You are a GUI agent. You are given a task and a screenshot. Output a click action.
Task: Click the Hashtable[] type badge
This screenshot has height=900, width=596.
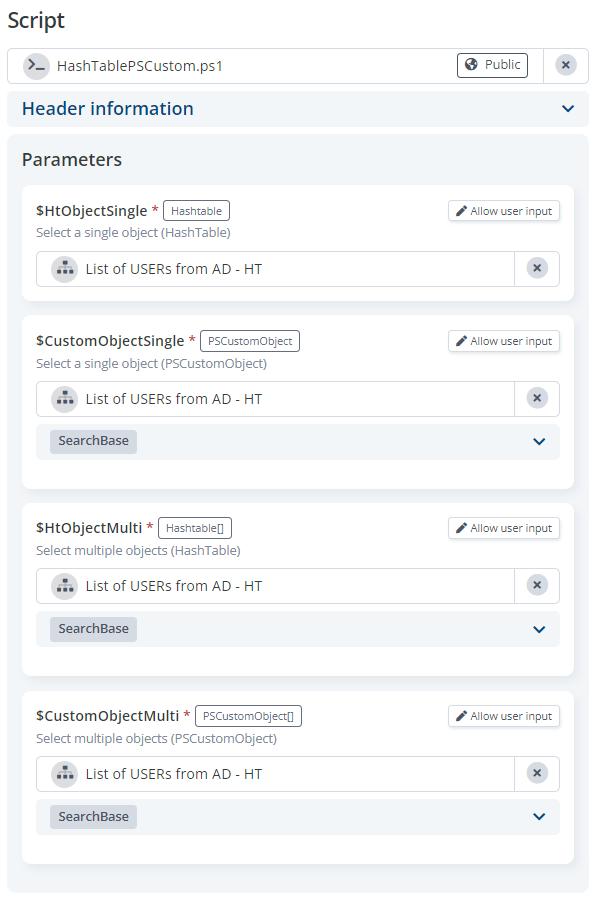(195, 528)
